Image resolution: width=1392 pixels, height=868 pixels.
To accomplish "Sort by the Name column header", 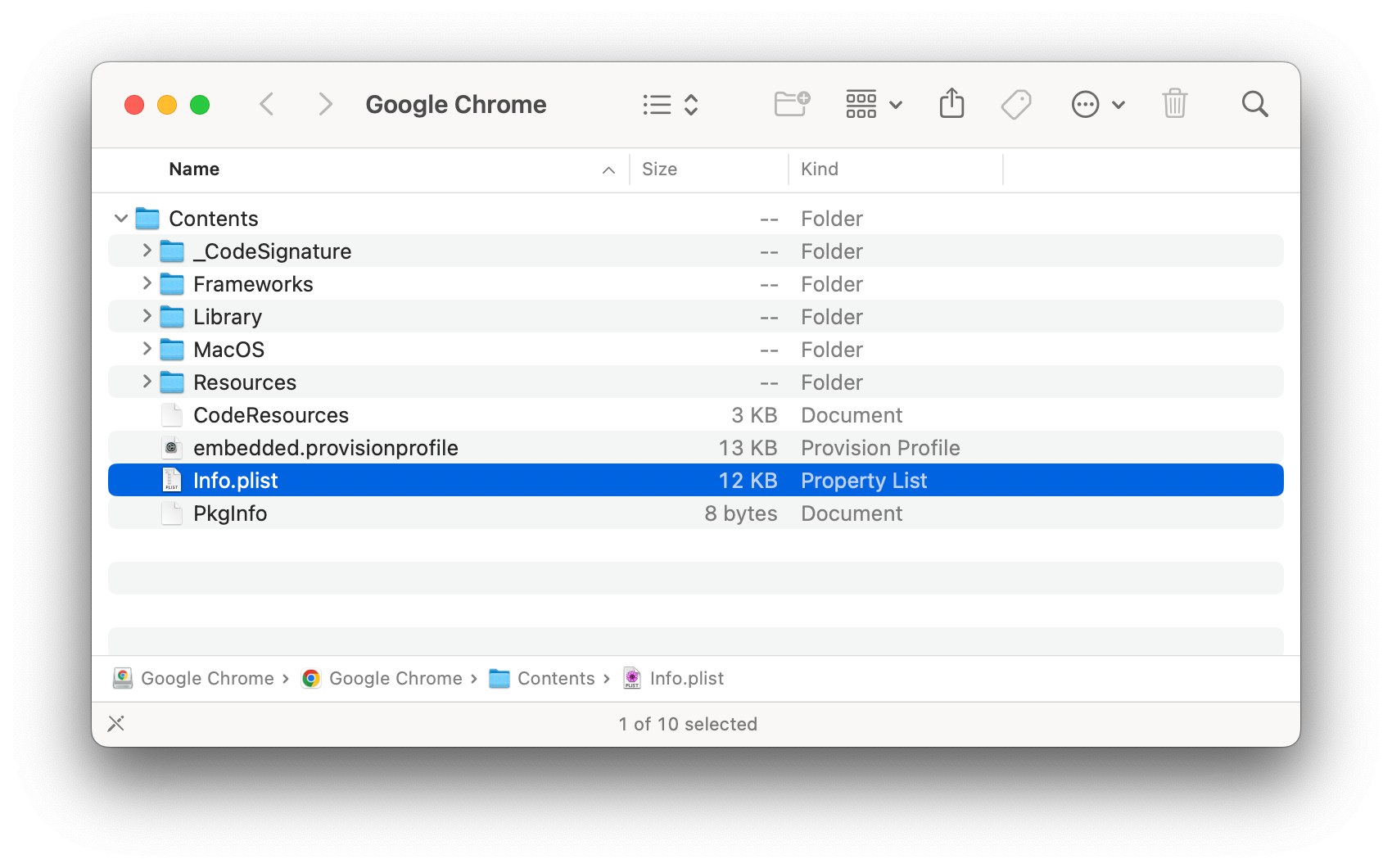I will 195,170.
